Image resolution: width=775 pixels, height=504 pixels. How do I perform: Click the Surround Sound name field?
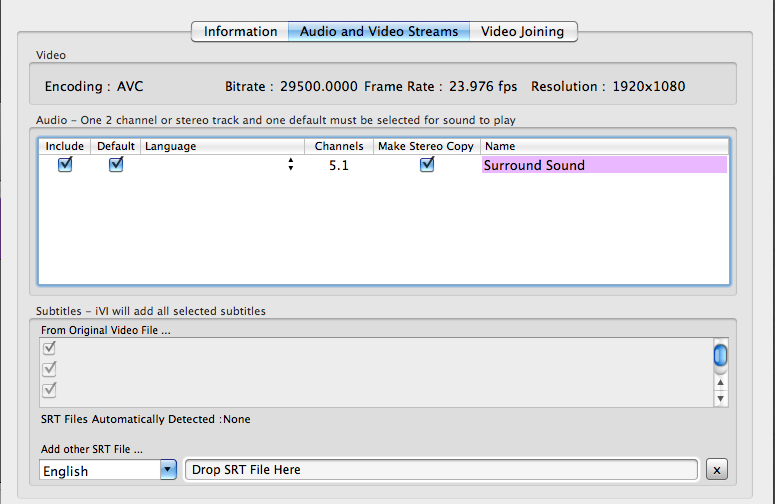click(x=604, y=165)
